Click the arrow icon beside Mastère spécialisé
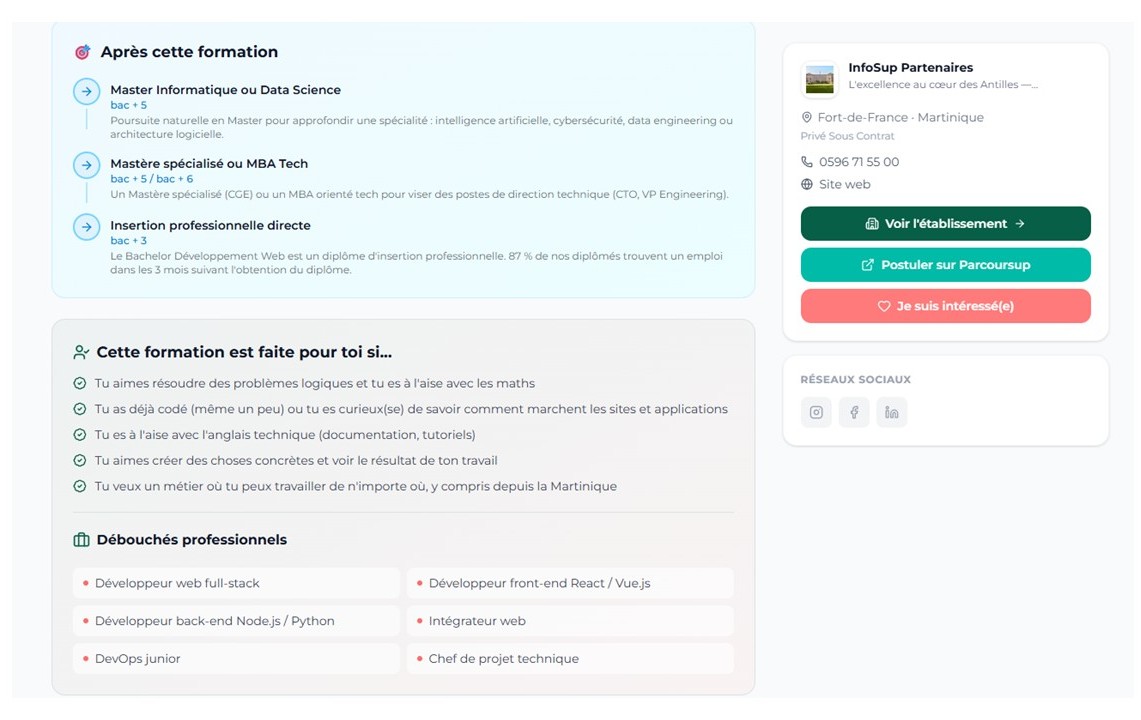The height and width of the screenshot is (720, 1141). [x=86, y=165]
